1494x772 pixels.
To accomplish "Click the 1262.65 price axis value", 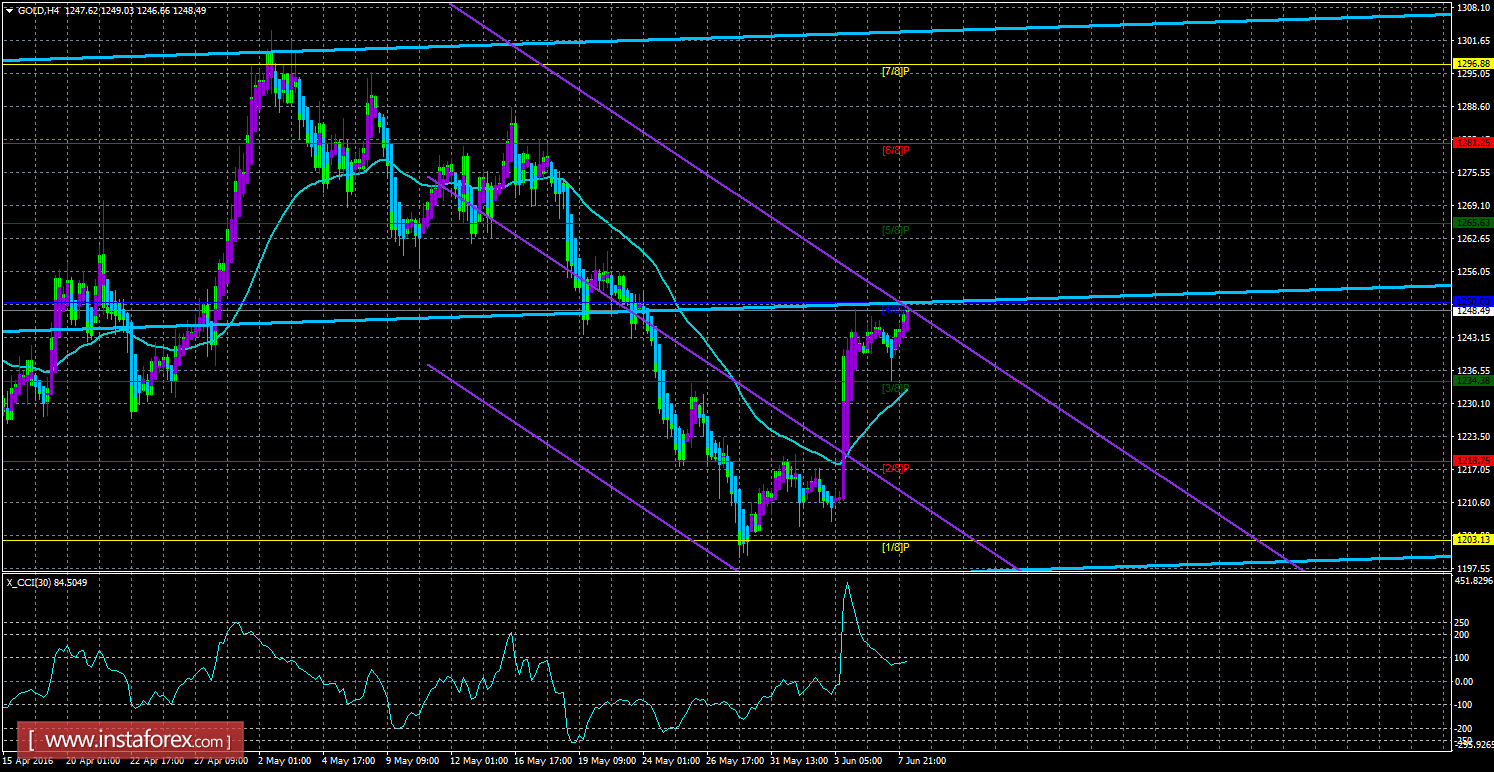I will [x=1474, y=239].
